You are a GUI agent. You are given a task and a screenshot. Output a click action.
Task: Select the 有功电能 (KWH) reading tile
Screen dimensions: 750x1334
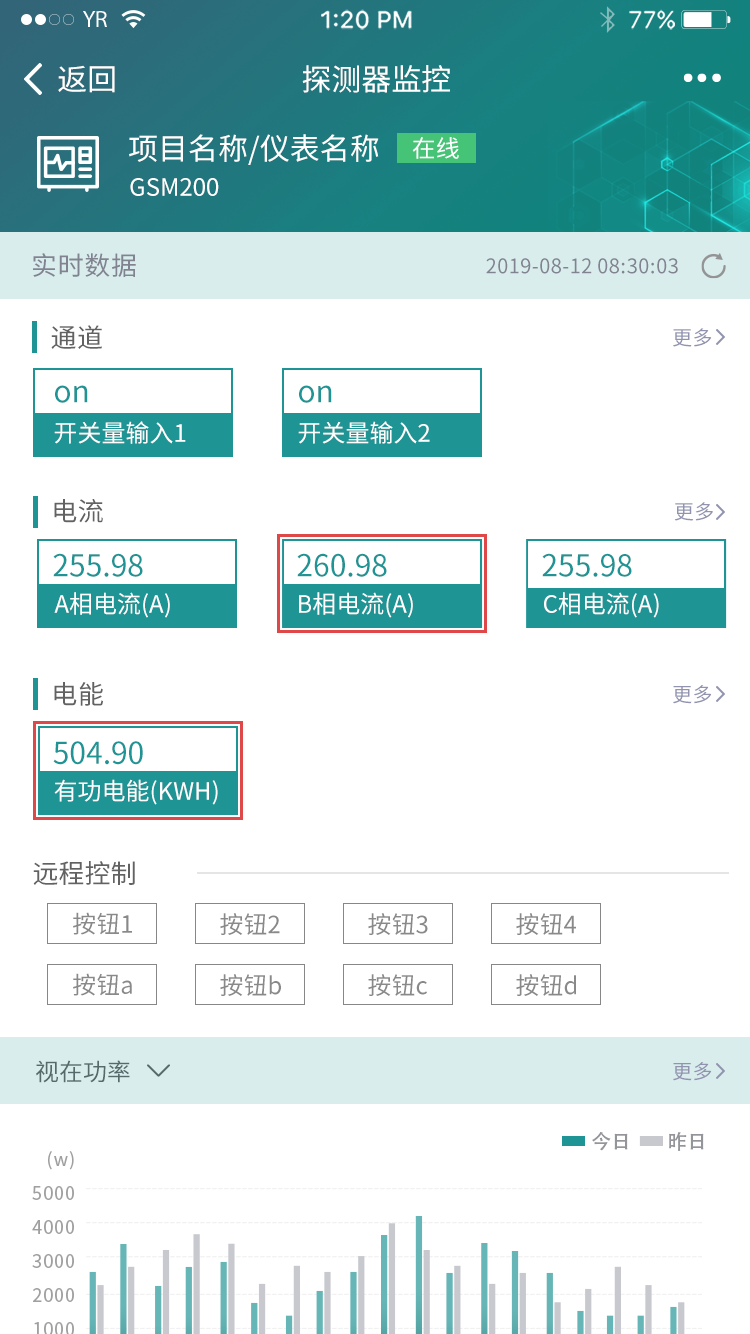137,770
